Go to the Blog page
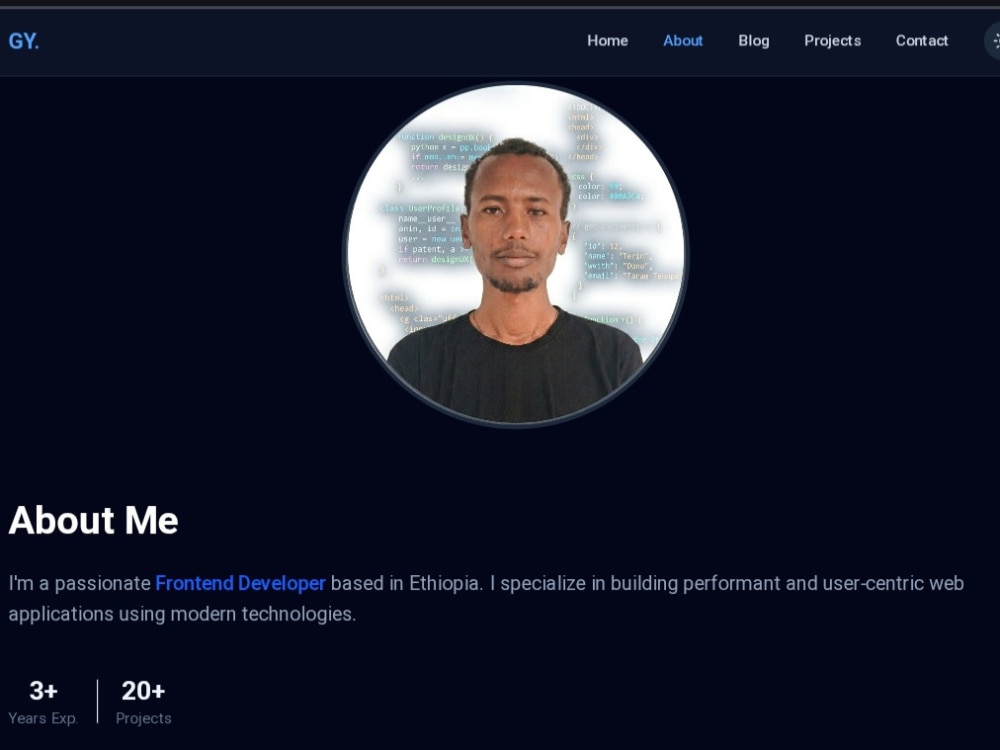 click(753, 41)
